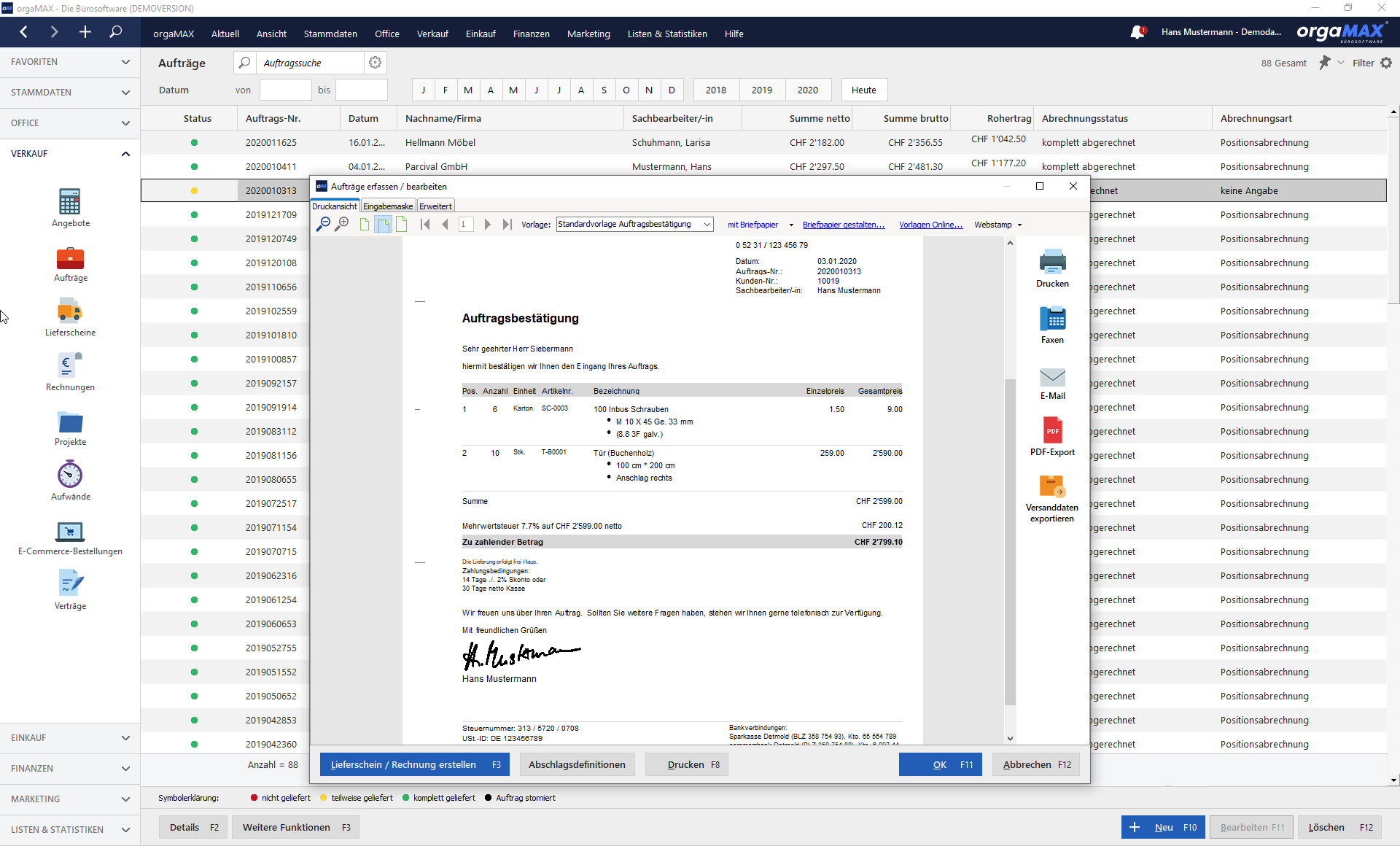Click the back navigation arrow
The width and height of the screenshot is (1400, 846).
(x=24, y=32)
